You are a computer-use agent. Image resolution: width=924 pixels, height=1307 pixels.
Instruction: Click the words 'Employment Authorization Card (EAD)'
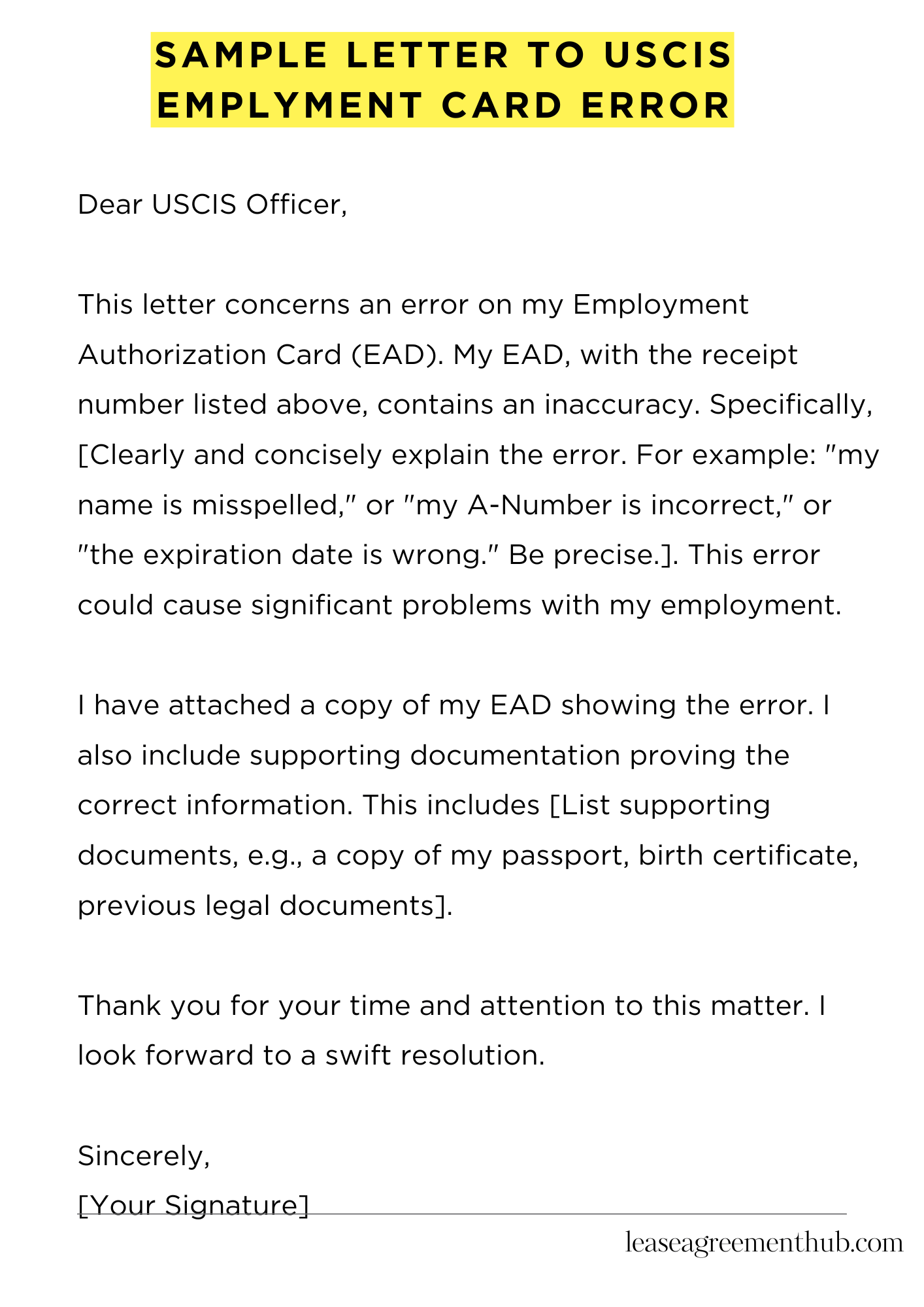pyautogui.click(x=413, y=330)
